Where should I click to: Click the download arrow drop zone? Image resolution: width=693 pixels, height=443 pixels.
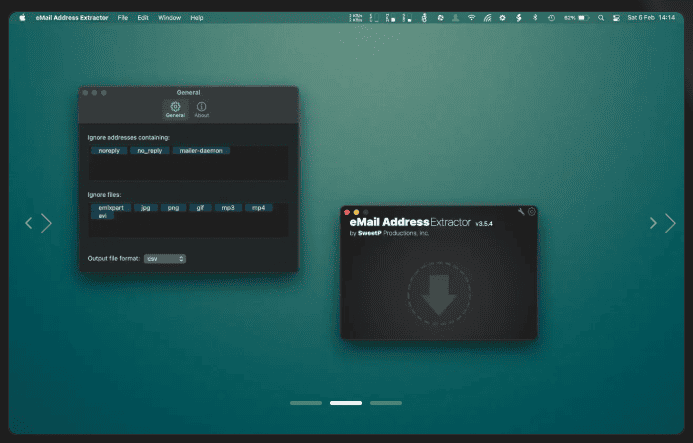(x=439, y=294)
